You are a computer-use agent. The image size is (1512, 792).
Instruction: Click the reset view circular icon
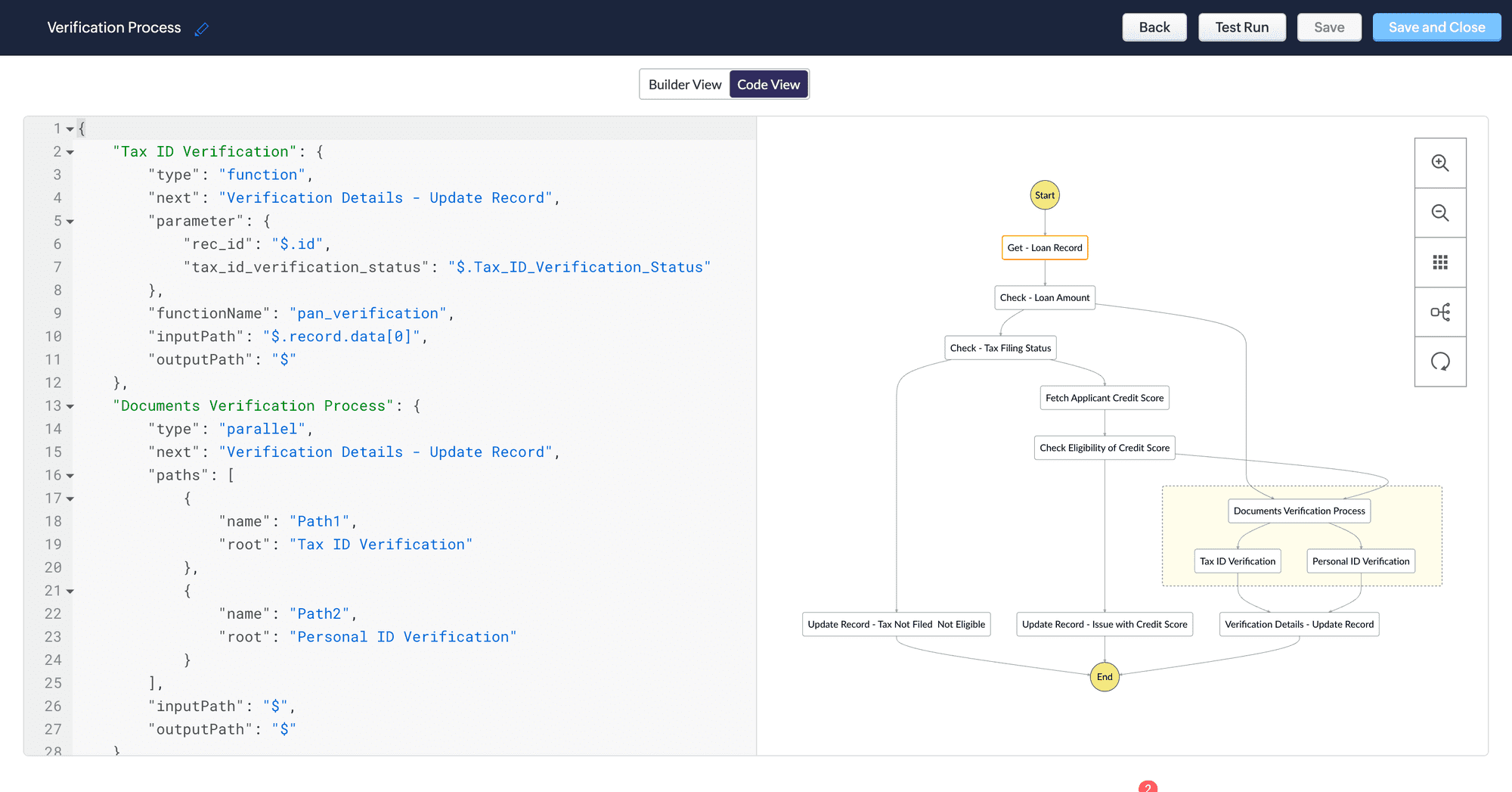(x=1440, y=362)
